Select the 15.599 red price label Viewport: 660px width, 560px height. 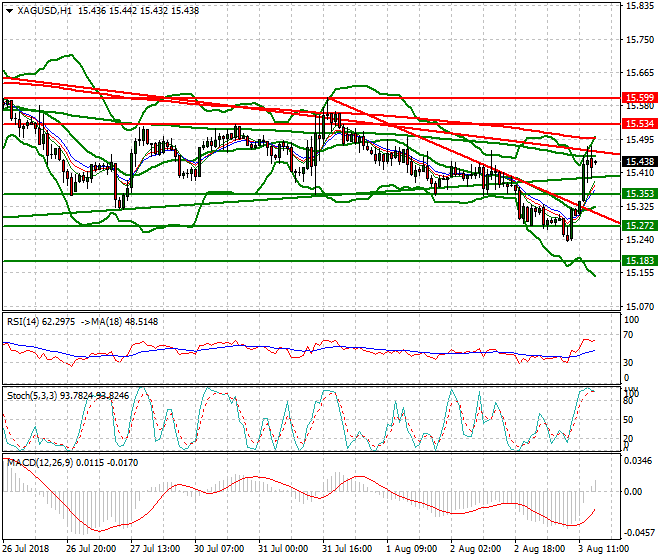coord(640,98)
